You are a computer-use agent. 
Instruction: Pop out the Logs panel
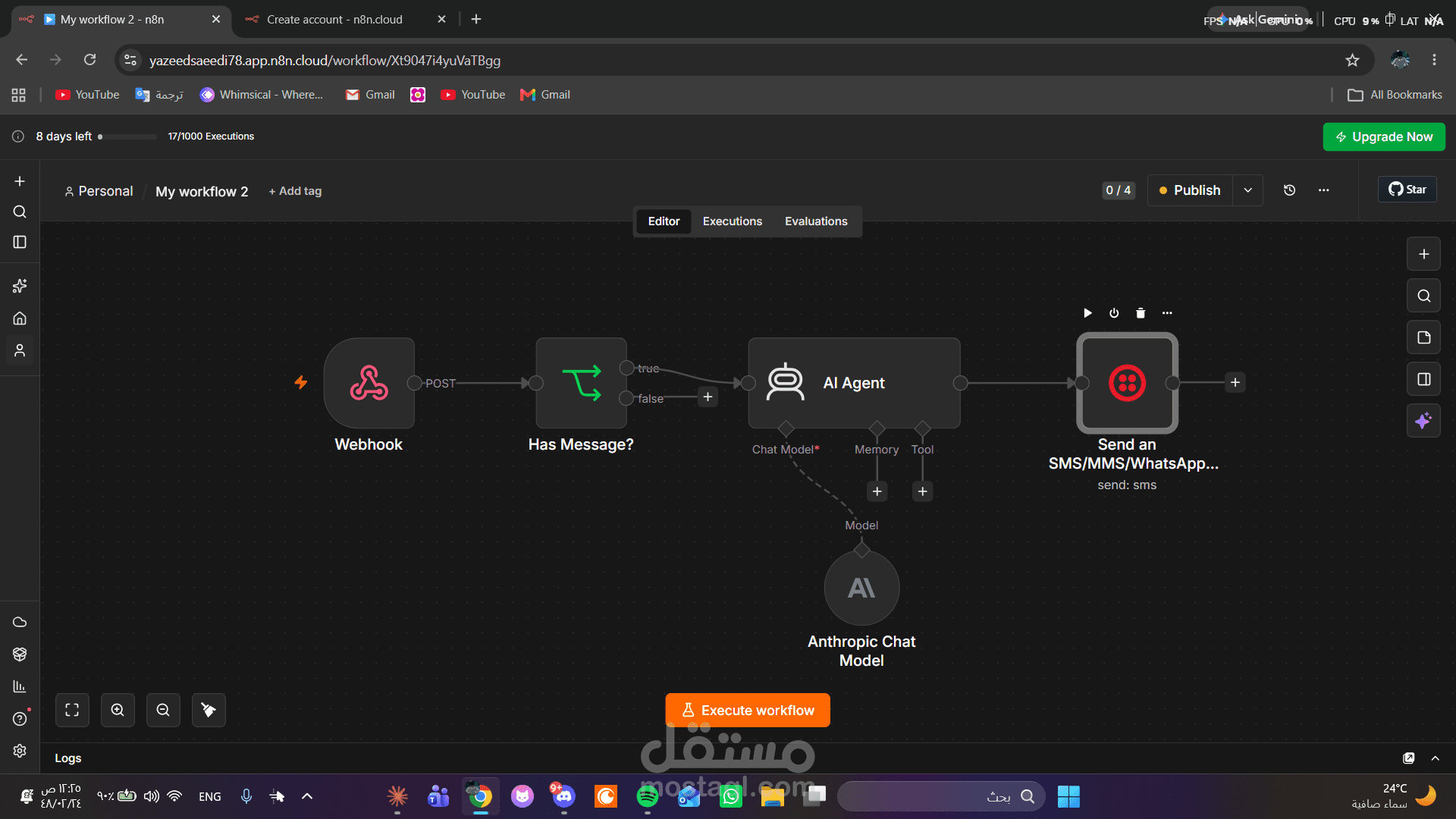(x=1408, y=758)
